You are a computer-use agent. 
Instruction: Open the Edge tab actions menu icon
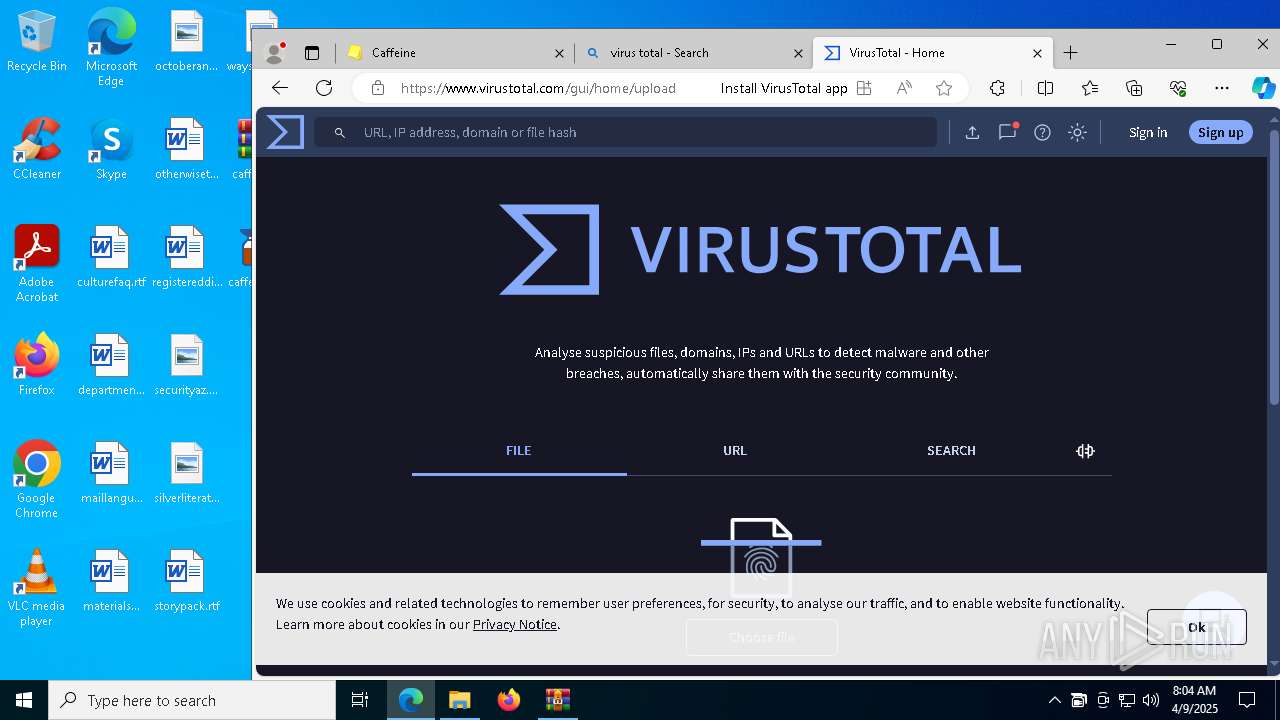point(312,53)
